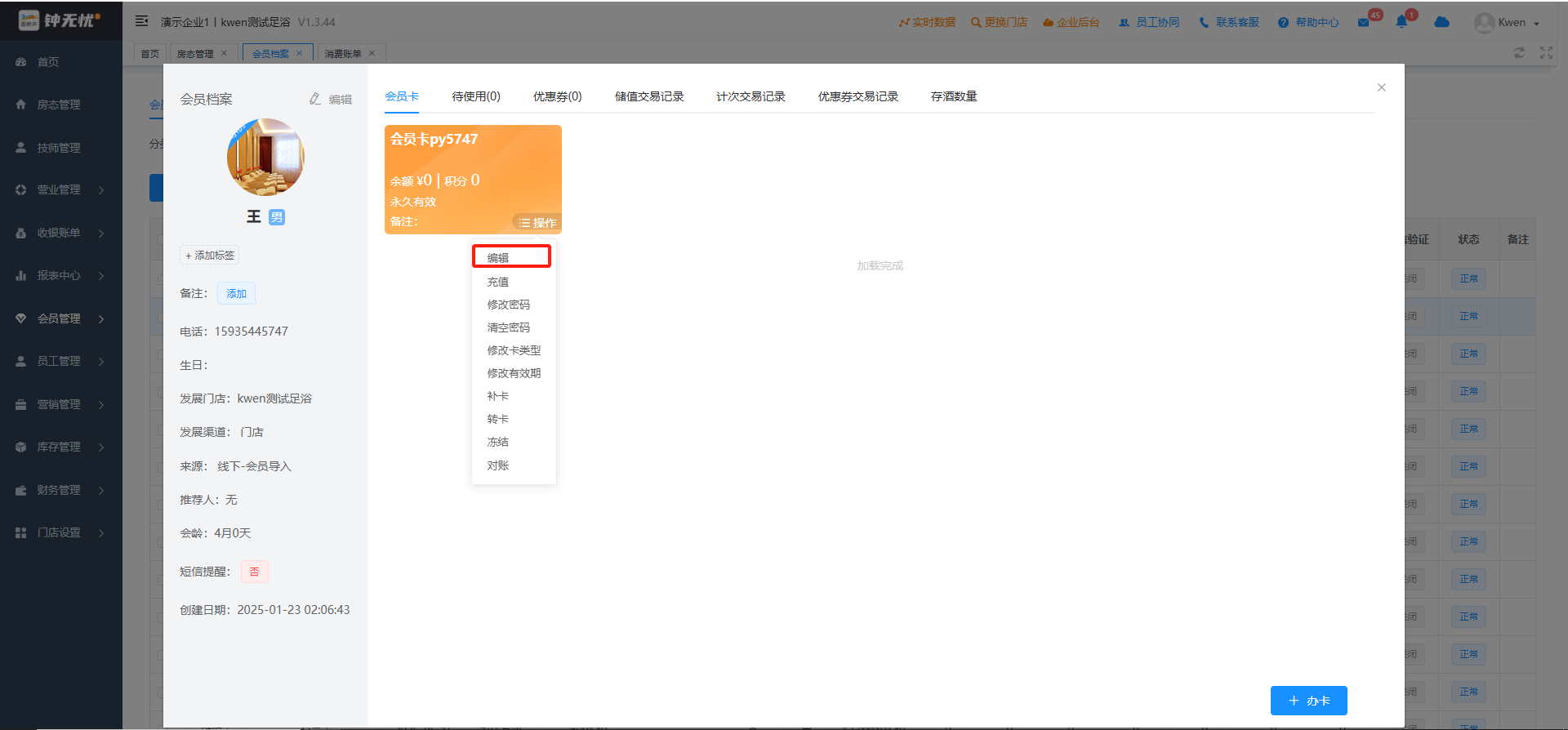Open the 操作 menu on the member card

pos(537,222)
